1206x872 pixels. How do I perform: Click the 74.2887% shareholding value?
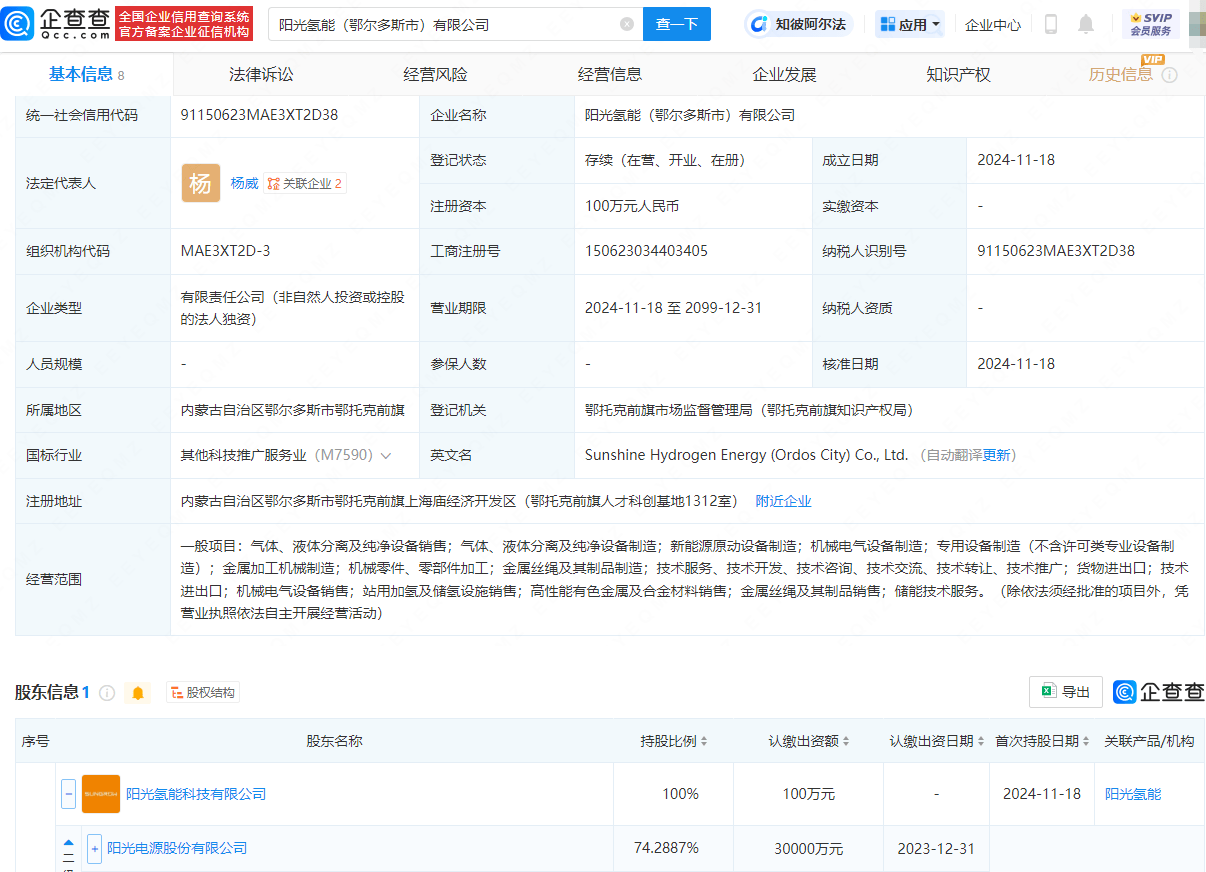click(x=666, y=848)
